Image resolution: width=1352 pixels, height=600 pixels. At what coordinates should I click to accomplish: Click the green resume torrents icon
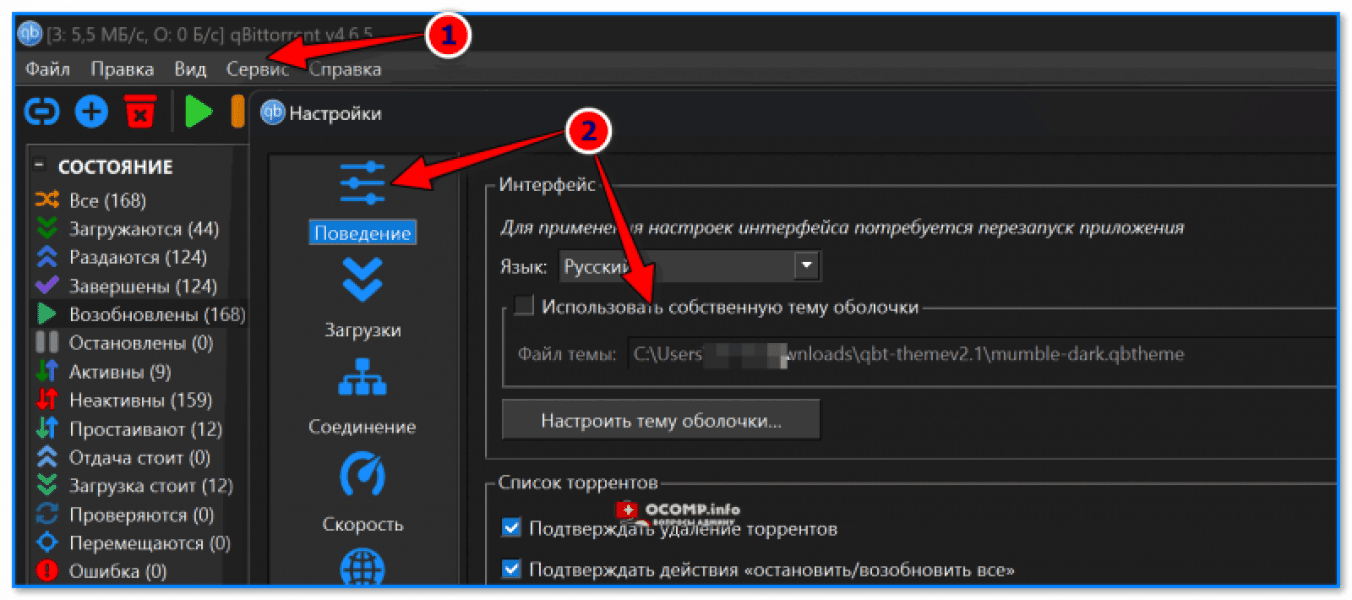(197, 111)
